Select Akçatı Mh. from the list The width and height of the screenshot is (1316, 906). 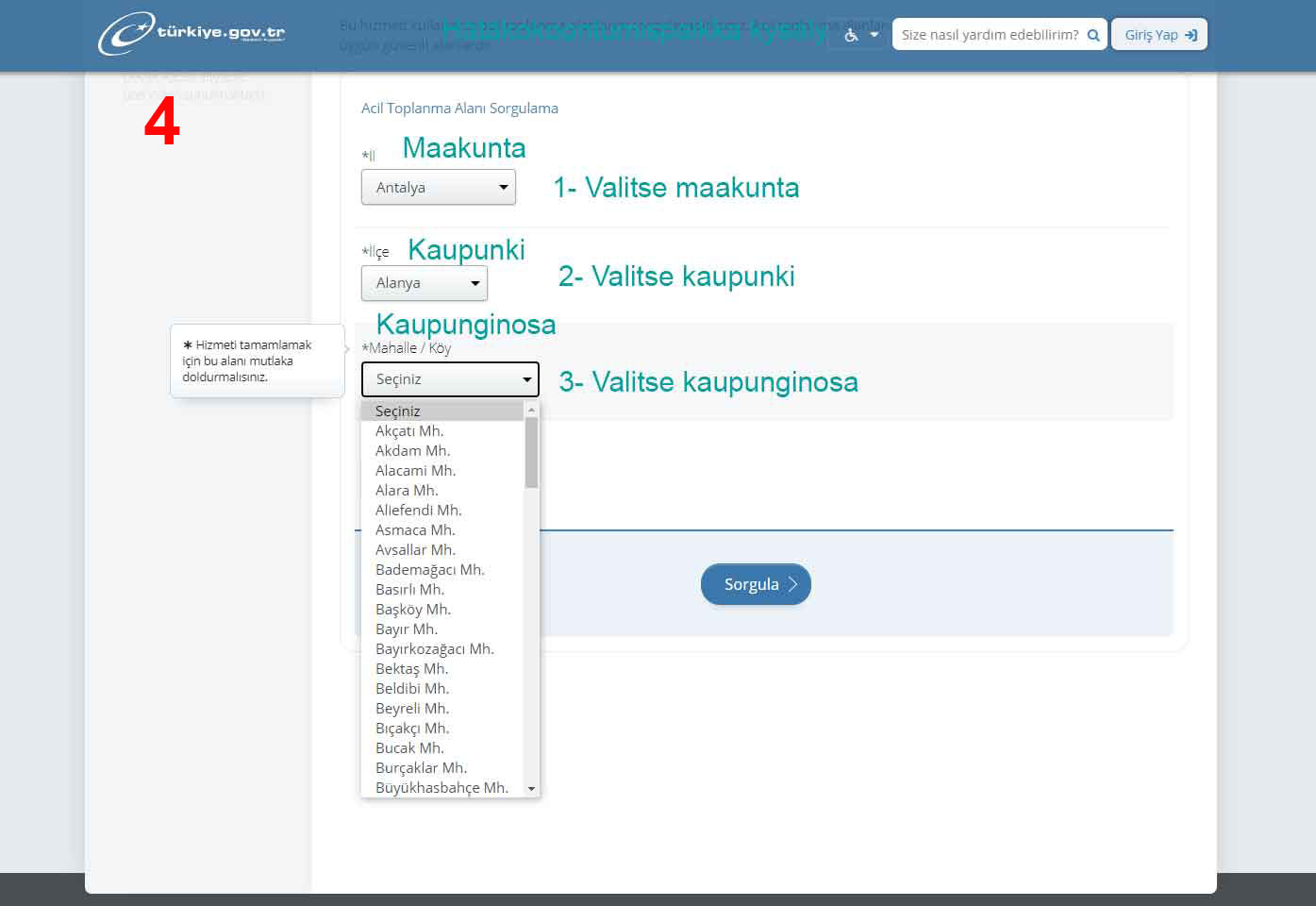tap(409, 431)
